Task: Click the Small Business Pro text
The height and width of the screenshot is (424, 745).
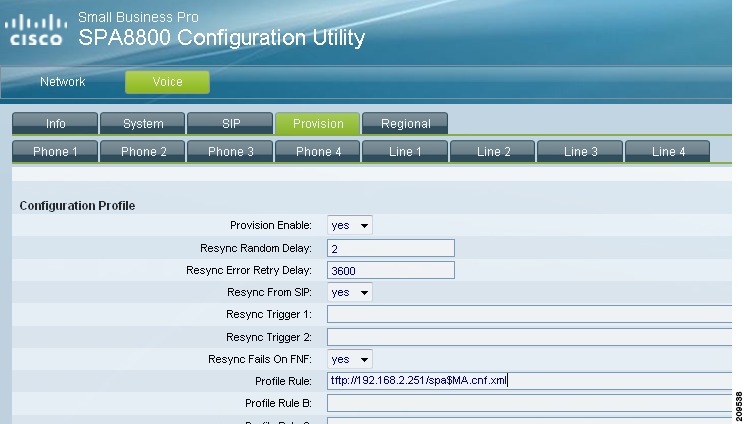Action: click(138, 17)
